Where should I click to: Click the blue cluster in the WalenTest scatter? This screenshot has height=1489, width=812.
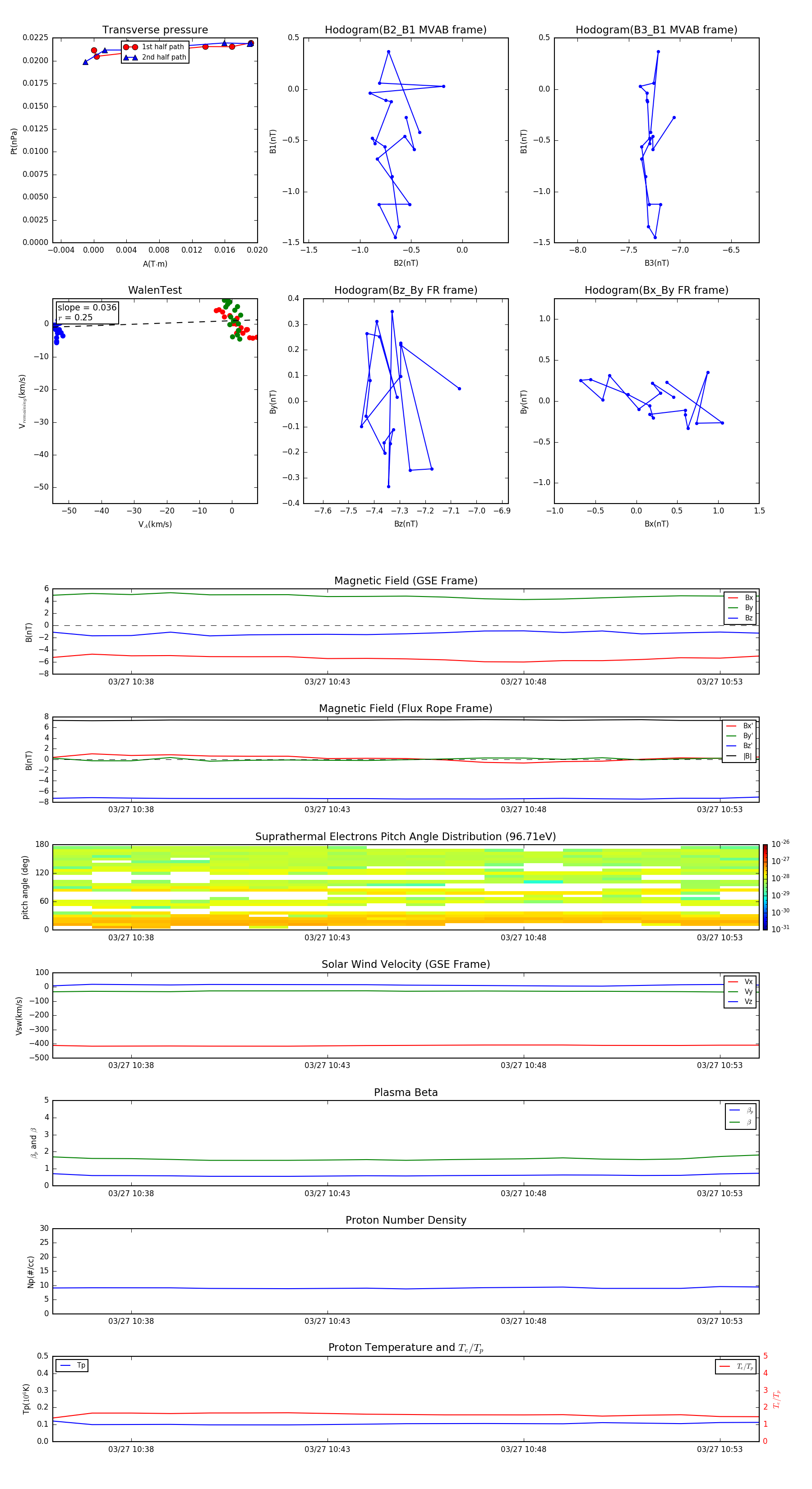[57, 333]
